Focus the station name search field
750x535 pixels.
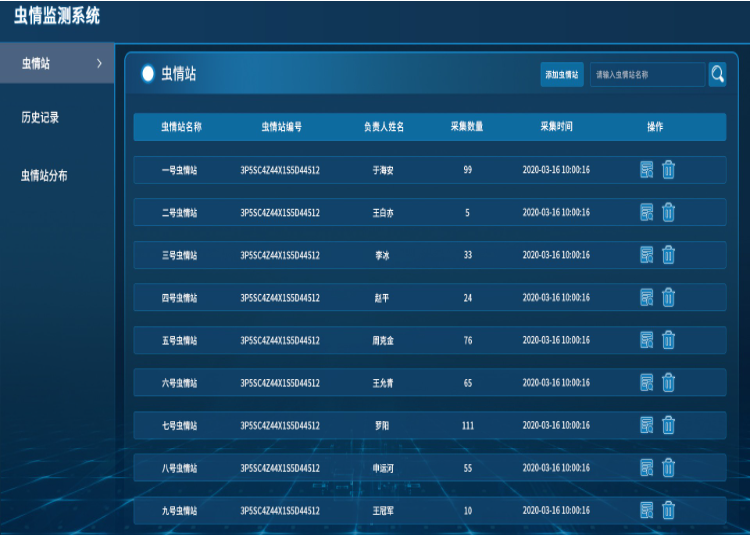pyautogui.click(x=648, y=75)
